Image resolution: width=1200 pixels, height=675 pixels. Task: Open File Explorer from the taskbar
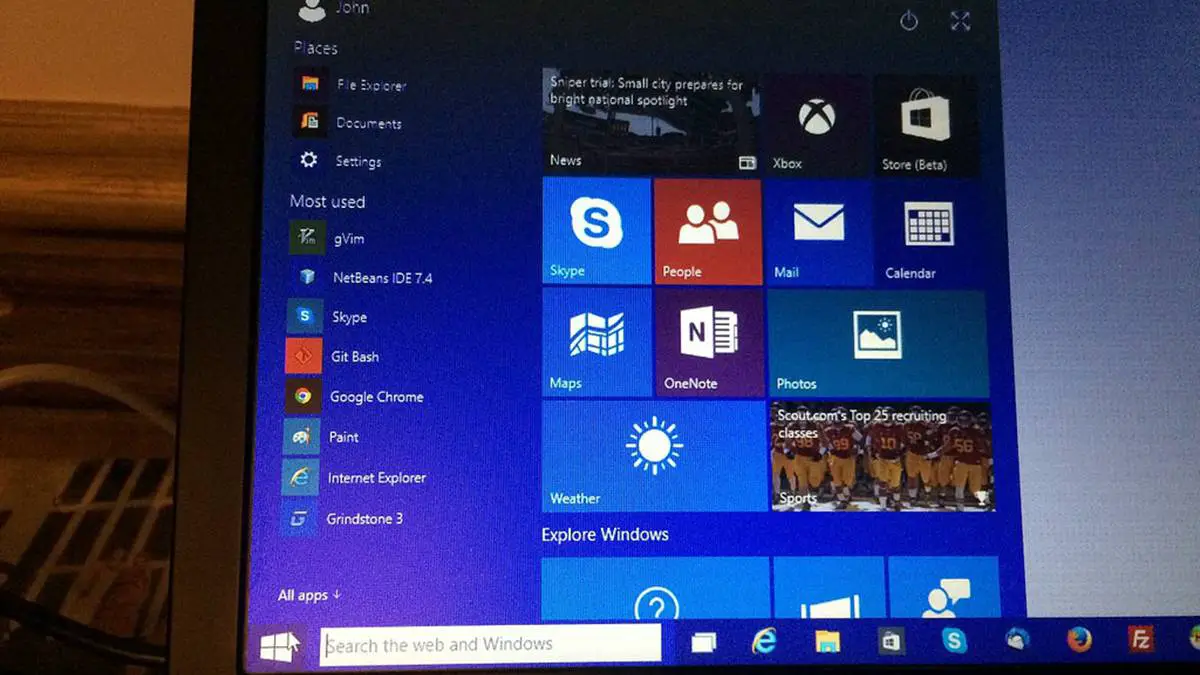click(827, 641)
